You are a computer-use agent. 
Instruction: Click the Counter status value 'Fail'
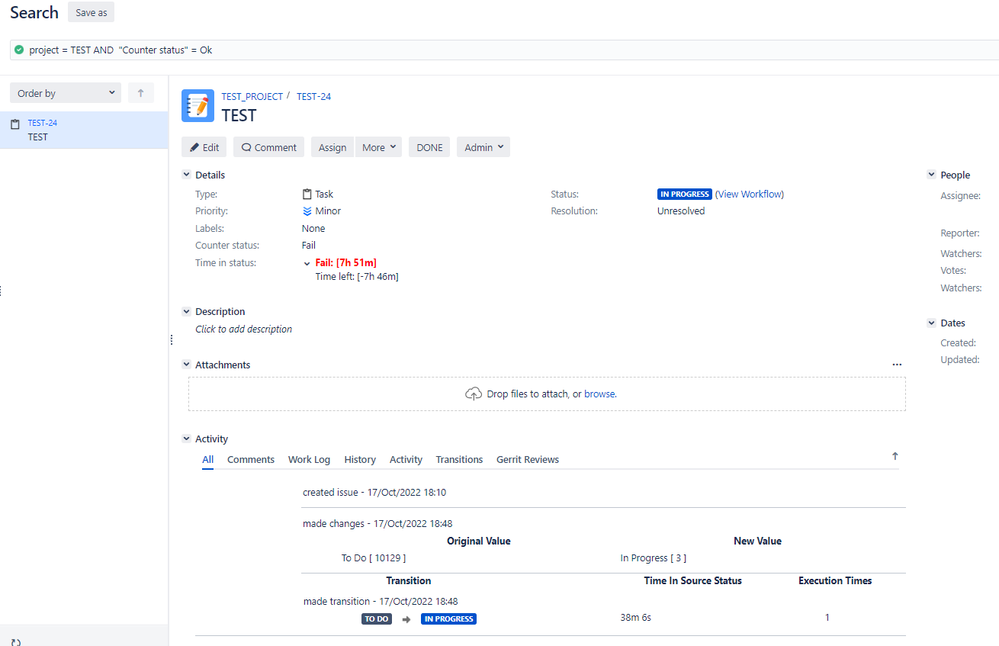point(308,245)
